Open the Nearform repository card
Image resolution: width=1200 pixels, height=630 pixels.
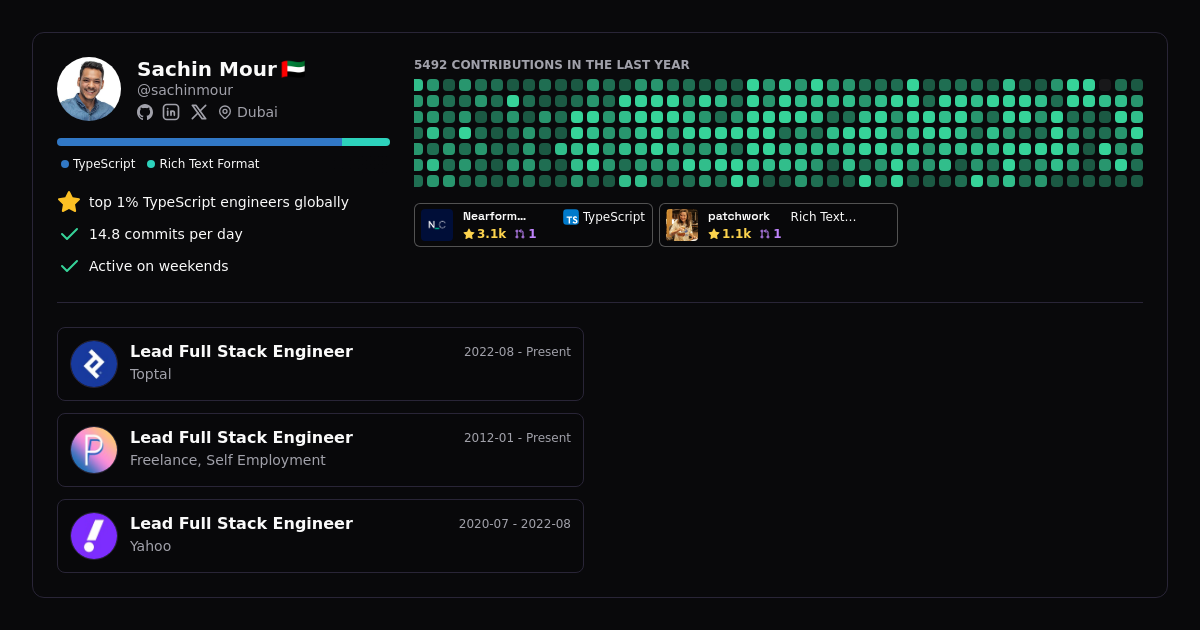point(533,225)
